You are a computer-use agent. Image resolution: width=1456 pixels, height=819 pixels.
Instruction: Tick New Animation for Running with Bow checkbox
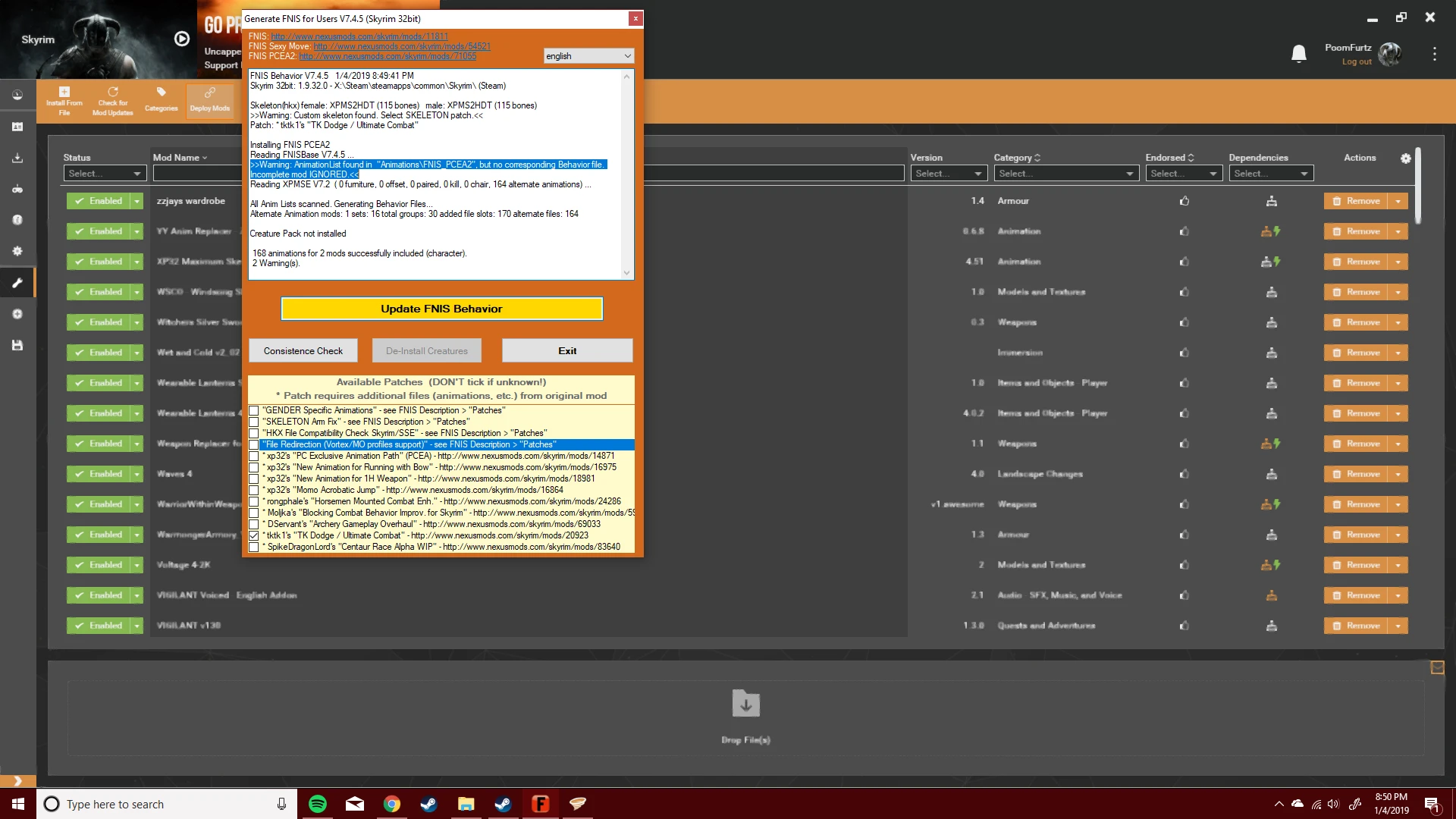254,468
